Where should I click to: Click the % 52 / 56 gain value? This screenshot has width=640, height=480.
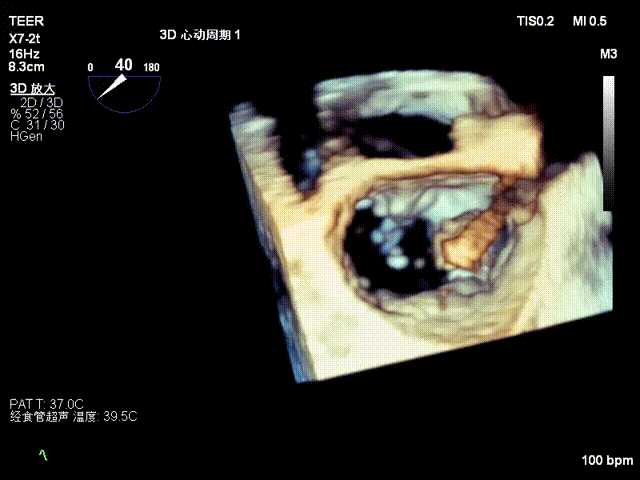(37, 113)
